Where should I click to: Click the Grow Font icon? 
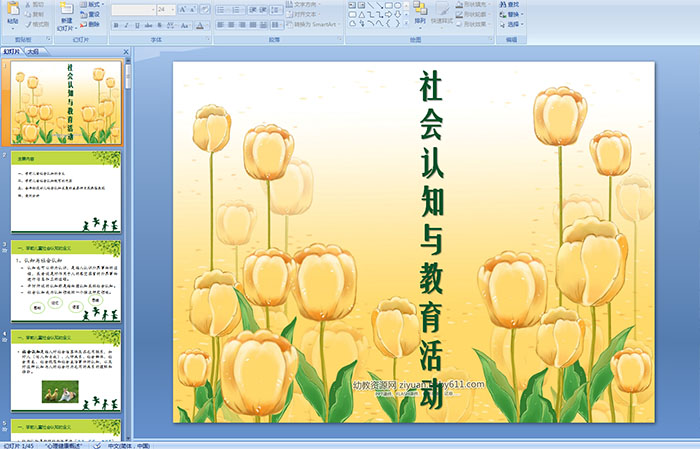coord(183,9)
